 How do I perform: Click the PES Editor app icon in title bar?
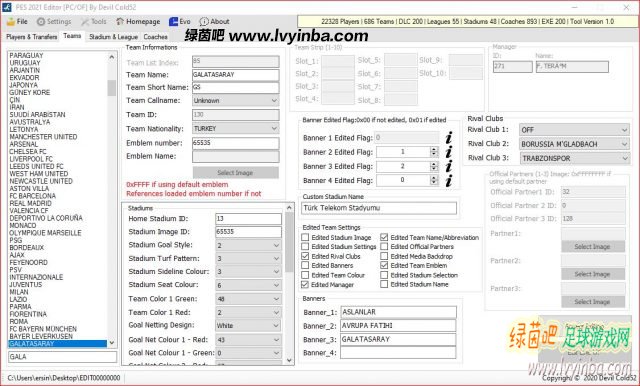(x=7, y=7)
